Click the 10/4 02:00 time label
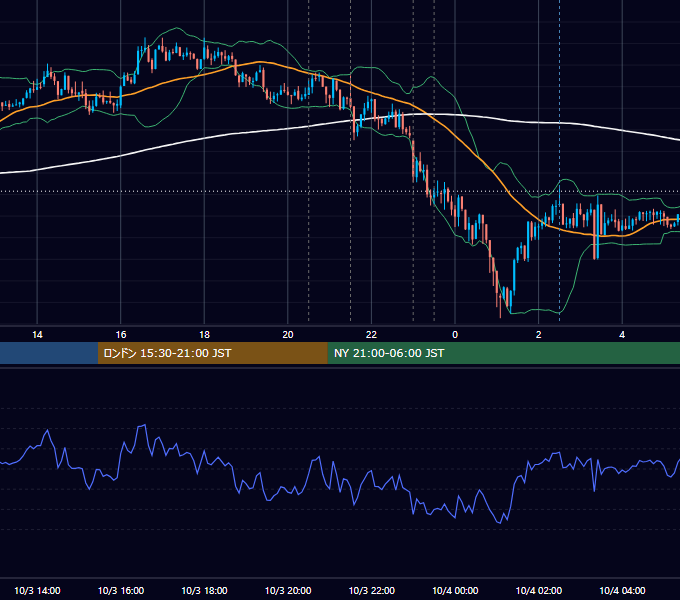Screen dimensions: 680x600 (539, 590)
